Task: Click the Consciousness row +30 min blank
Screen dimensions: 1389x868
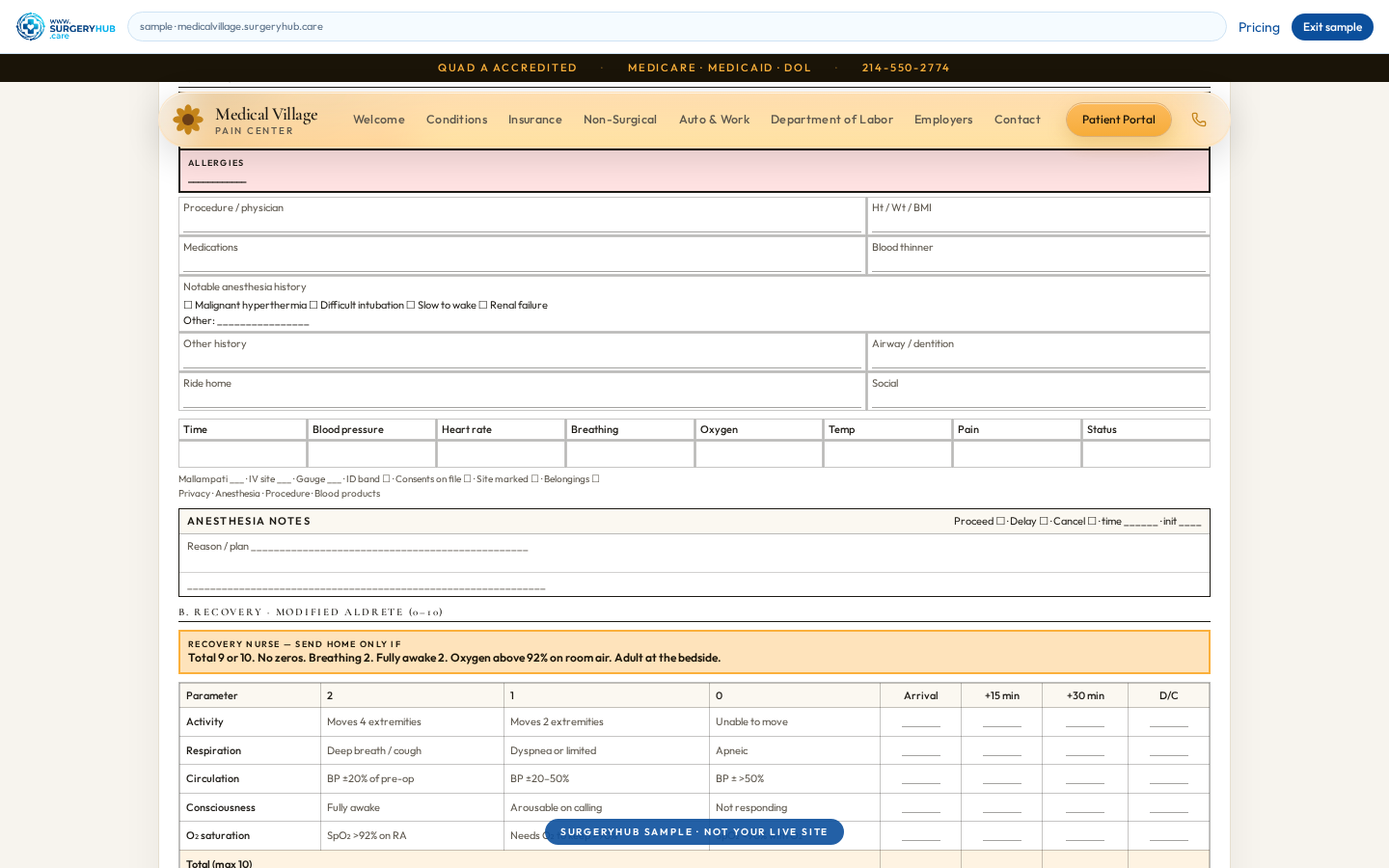Action: 1085,808
